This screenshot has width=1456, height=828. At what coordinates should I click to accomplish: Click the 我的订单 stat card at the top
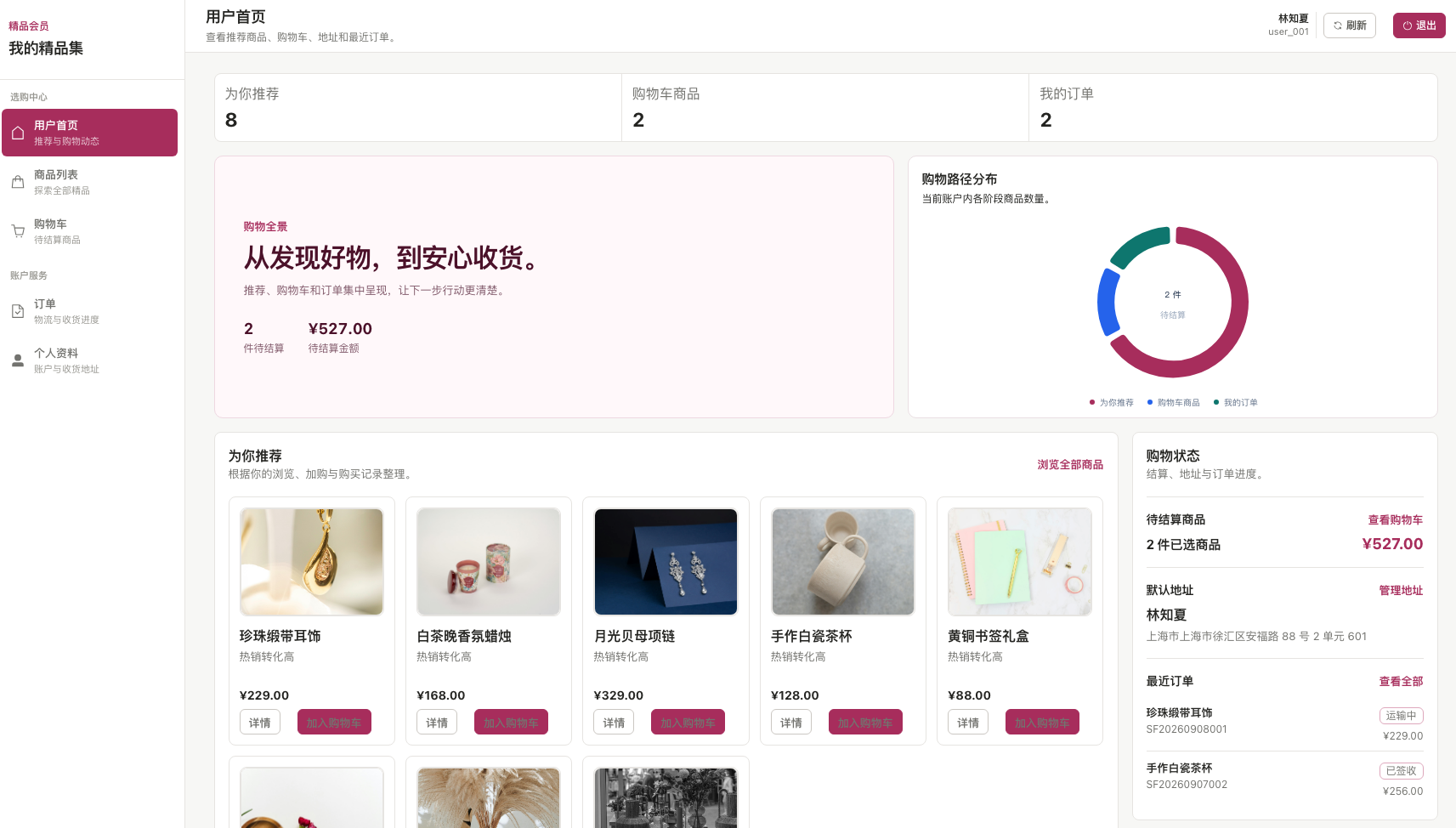pos(1233,107)
